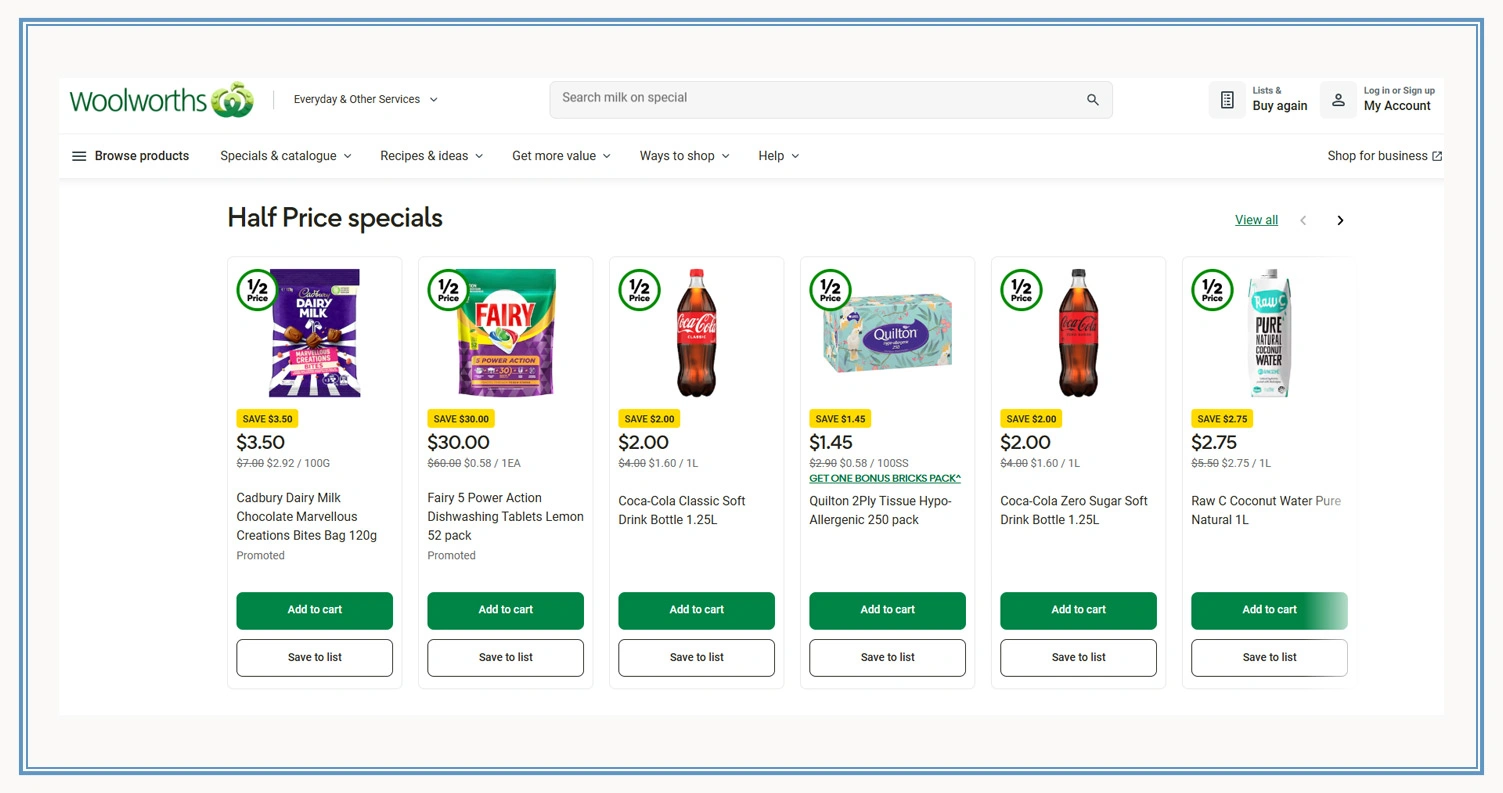Open the Recipes & ideas menu
Image resolution: width=1503 pixels, height=793 pixels.
pos(431,156)
